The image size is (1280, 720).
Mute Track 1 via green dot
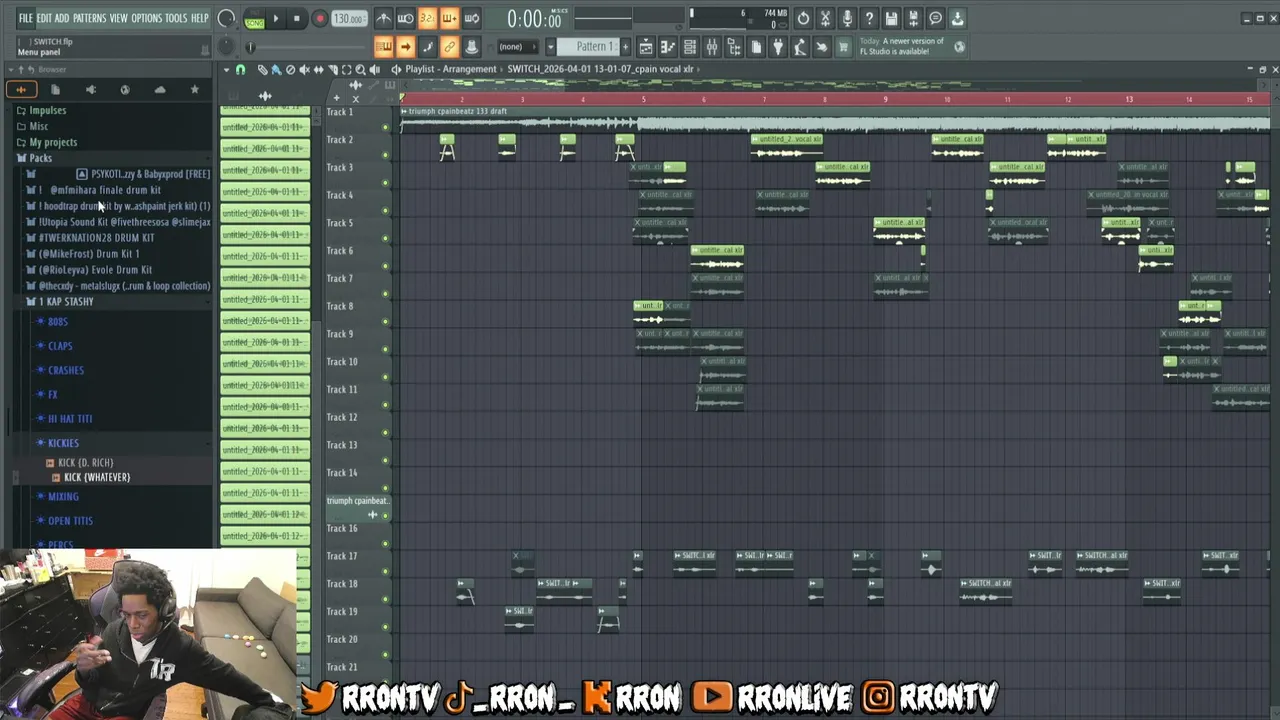[386, 128]
